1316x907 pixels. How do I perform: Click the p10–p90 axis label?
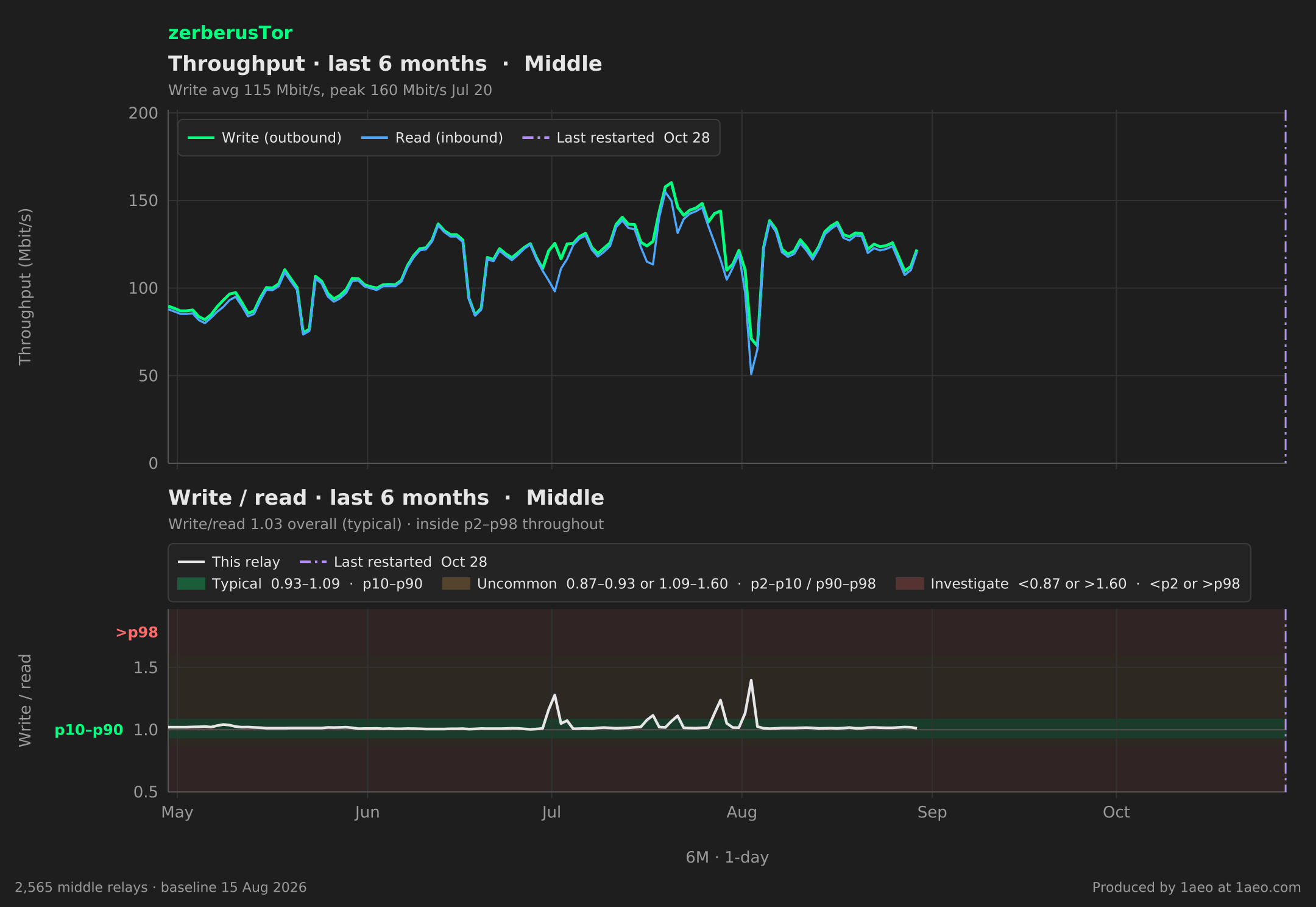point(89,730)
